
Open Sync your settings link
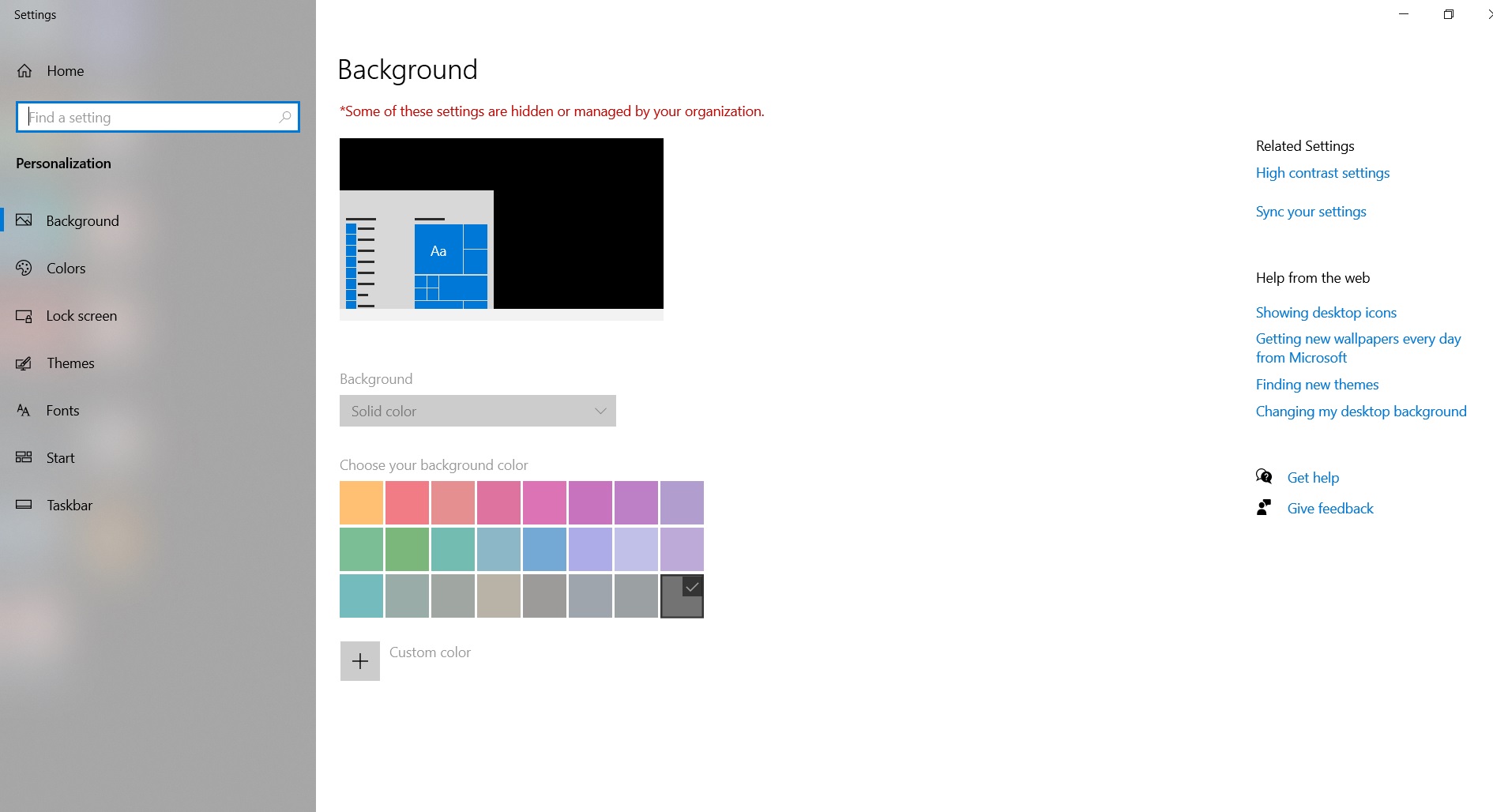1311,212
